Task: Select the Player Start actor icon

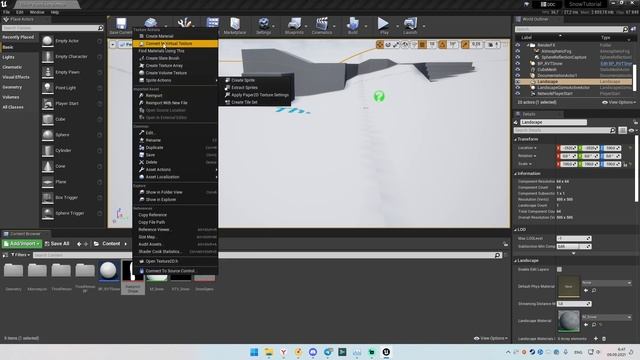Action: coord(48,104)
